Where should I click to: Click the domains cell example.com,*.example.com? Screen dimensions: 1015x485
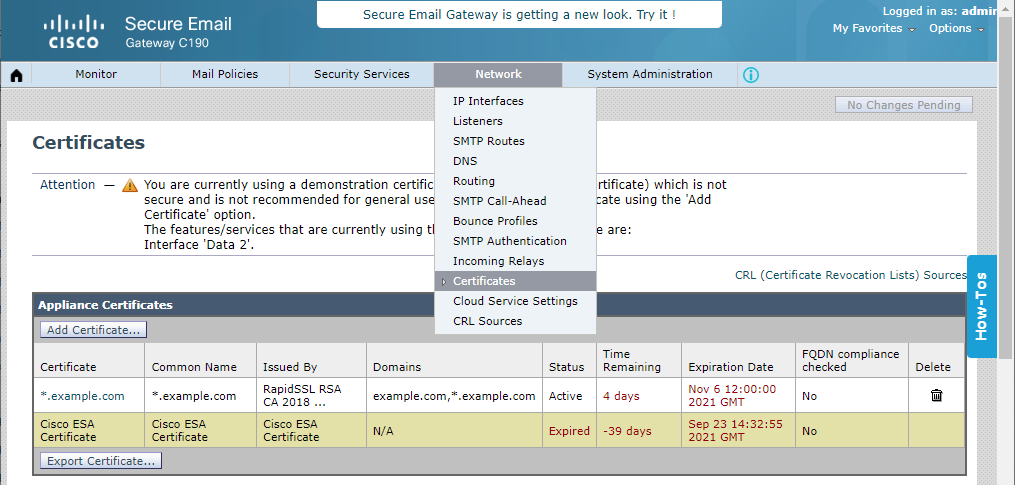454,396
